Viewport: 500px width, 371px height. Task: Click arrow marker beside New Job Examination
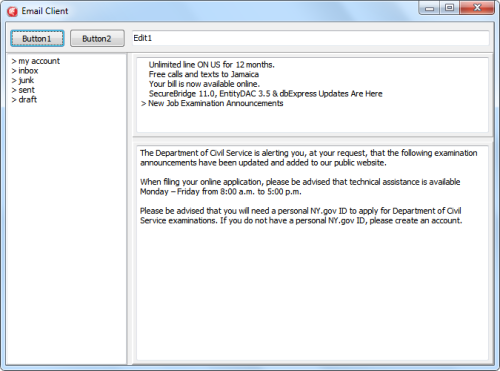[144, 104]
